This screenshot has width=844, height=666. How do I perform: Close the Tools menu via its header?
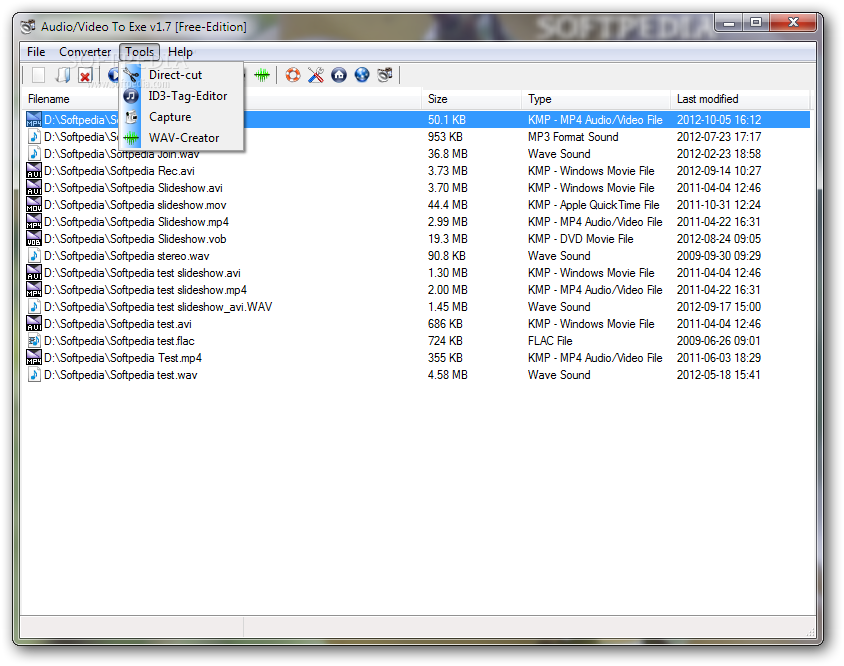click(139, 52)
